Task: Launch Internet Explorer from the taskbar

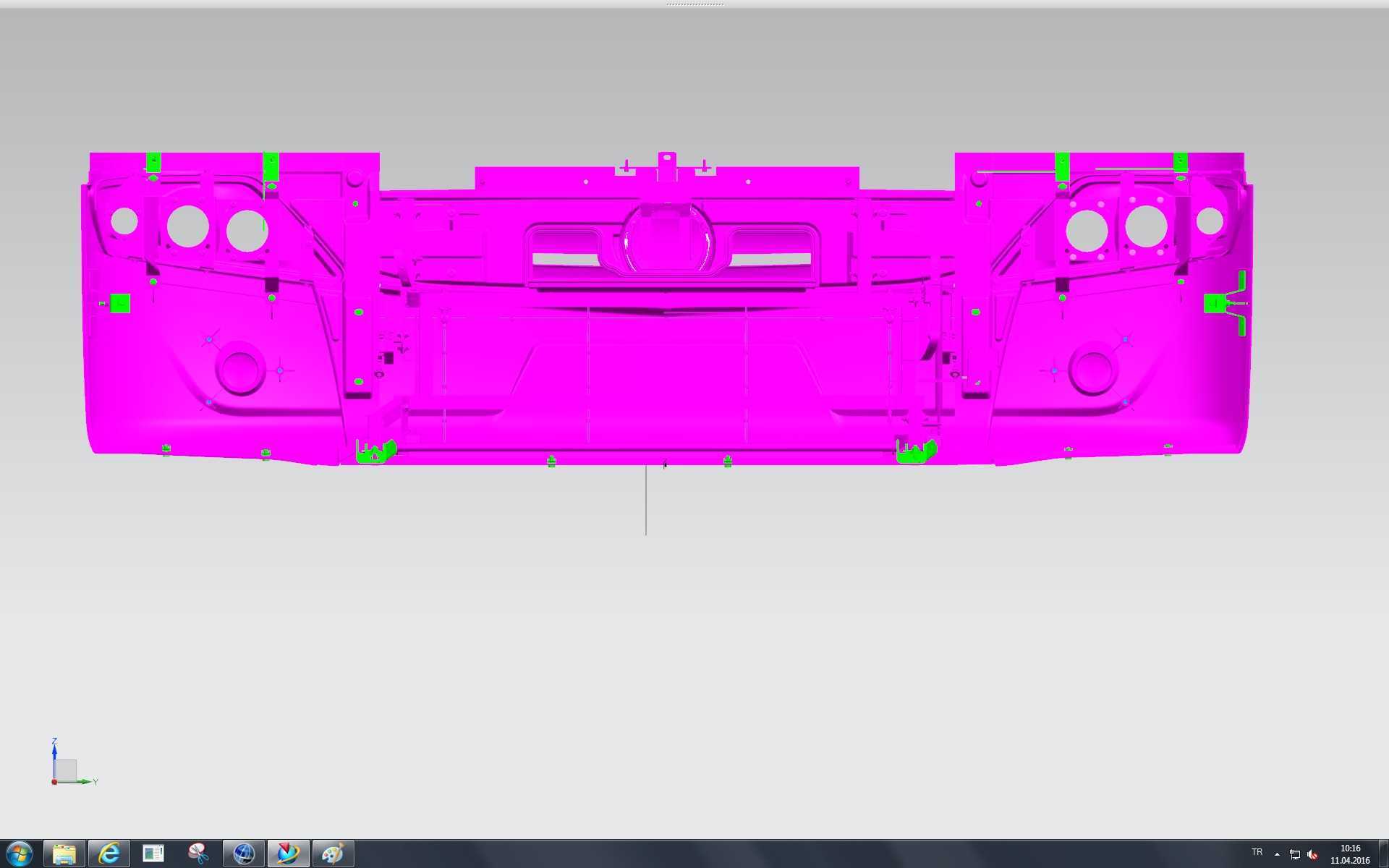Action: coord(109,854)
